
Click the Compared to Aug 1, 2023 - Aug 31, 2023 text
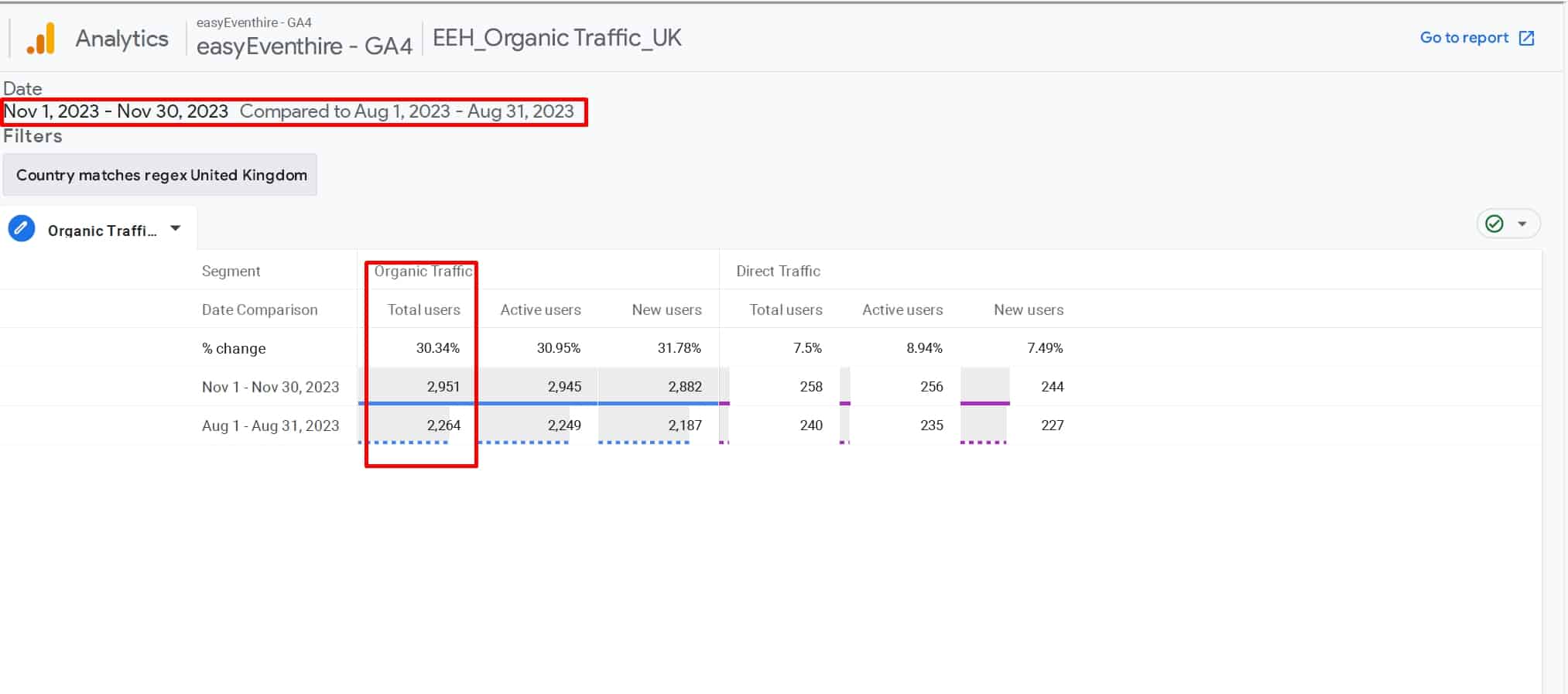(407, 111)
